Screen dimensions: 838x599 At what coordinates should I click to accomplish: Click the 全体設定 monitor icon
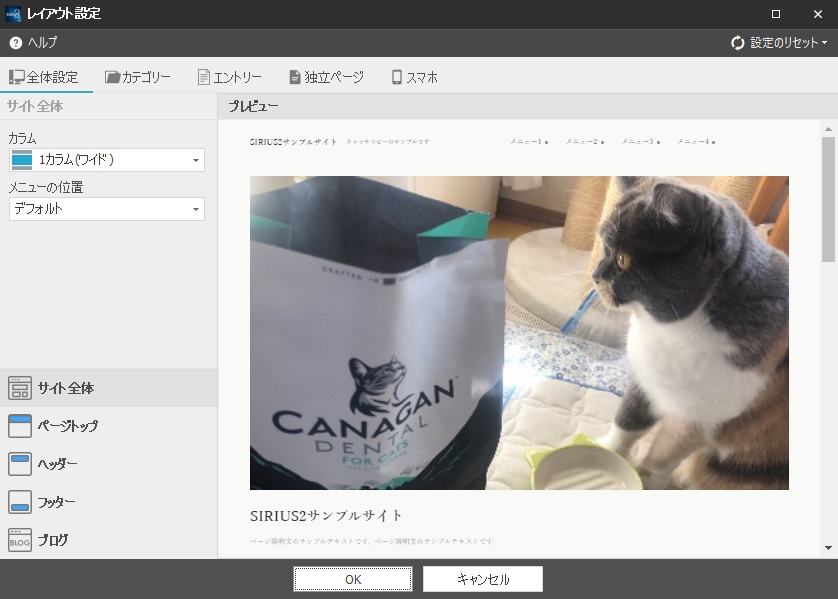point(17,77)
